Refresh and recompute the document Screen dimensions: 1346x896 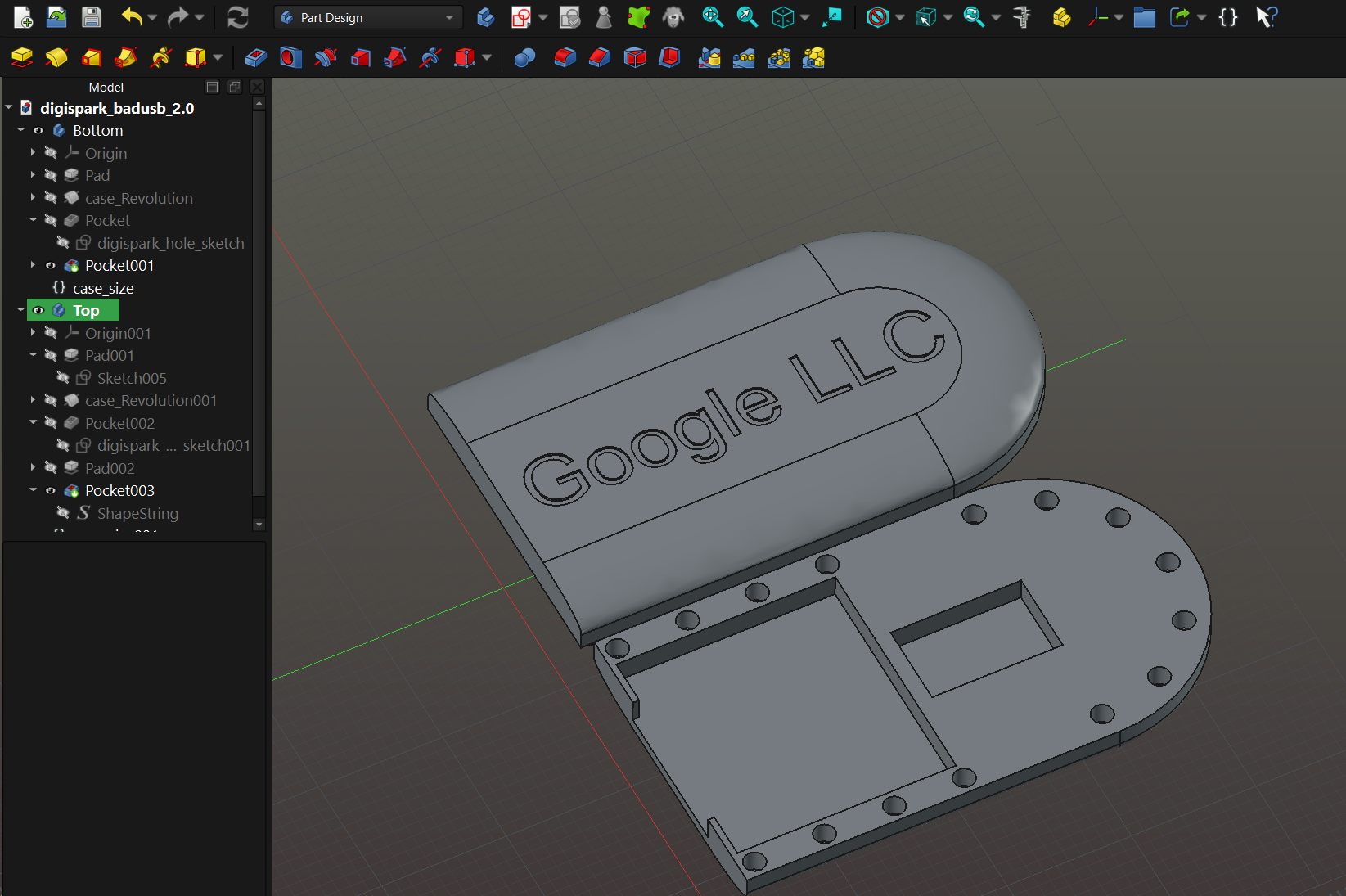click(238, 17)
